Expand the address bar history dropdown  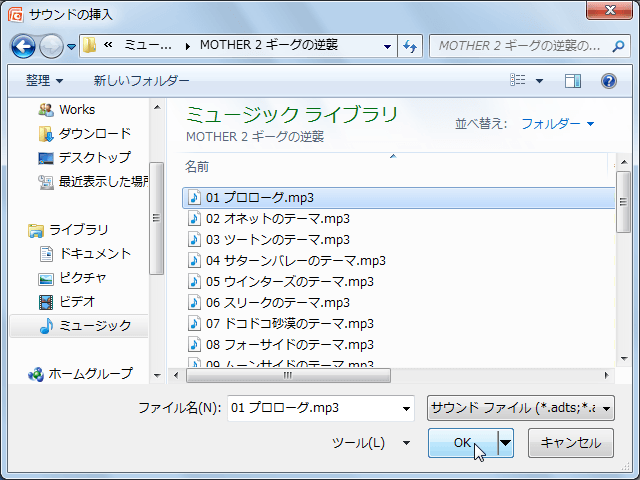click(x=387, y=47)
